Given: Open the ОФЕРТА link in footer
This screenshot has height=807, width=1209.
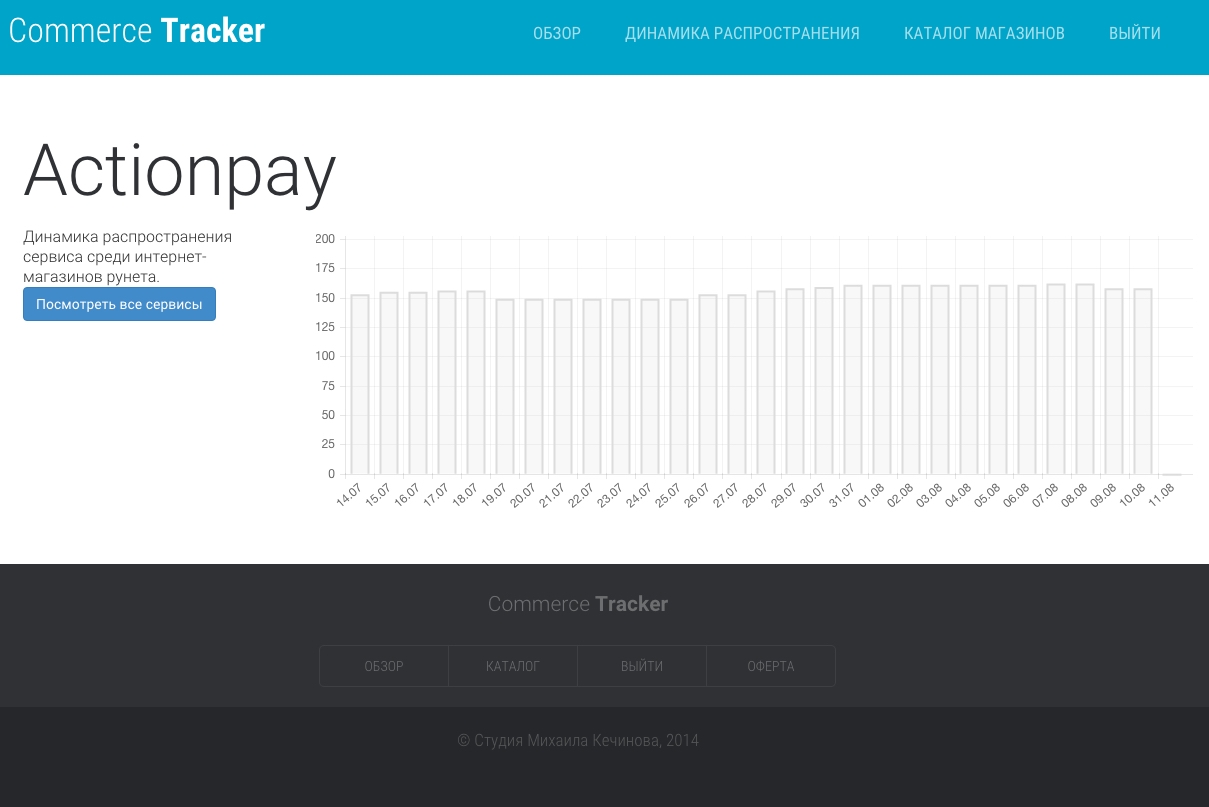Looking at the screenshot, I should pos(771,666).
